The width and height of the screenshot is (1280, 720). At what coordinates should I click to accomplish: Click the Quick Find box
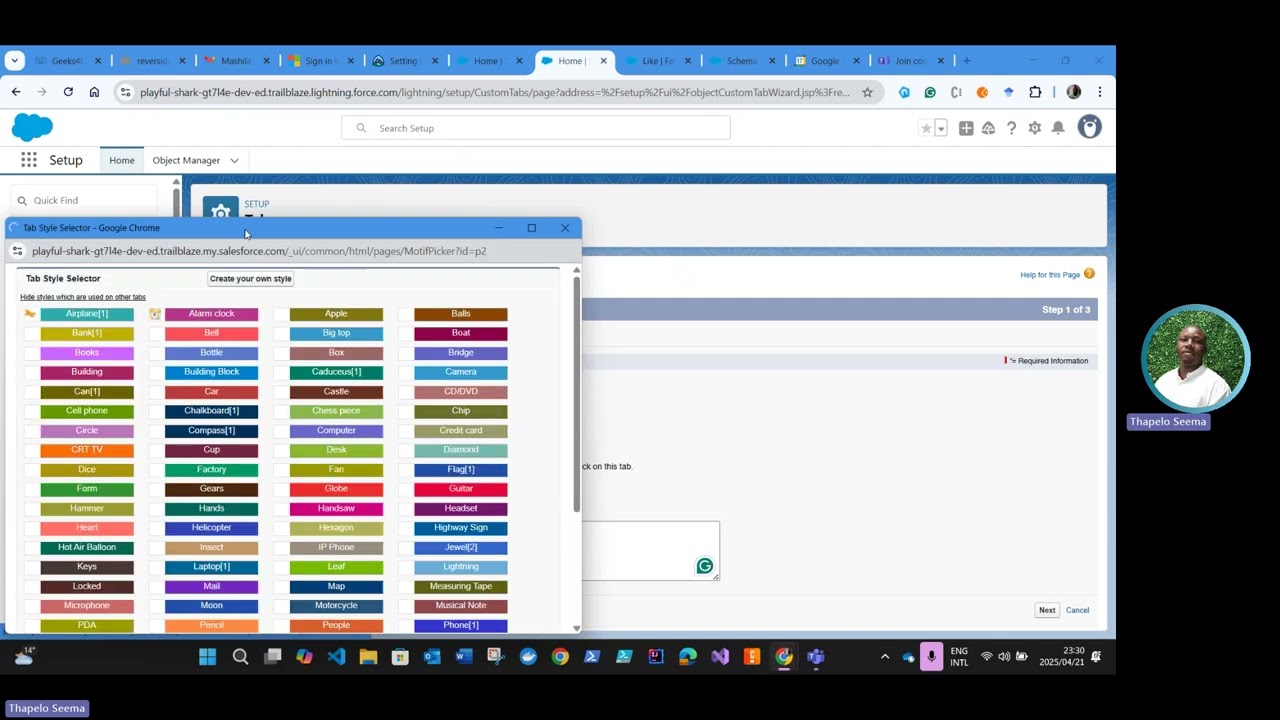pos(84,200)
